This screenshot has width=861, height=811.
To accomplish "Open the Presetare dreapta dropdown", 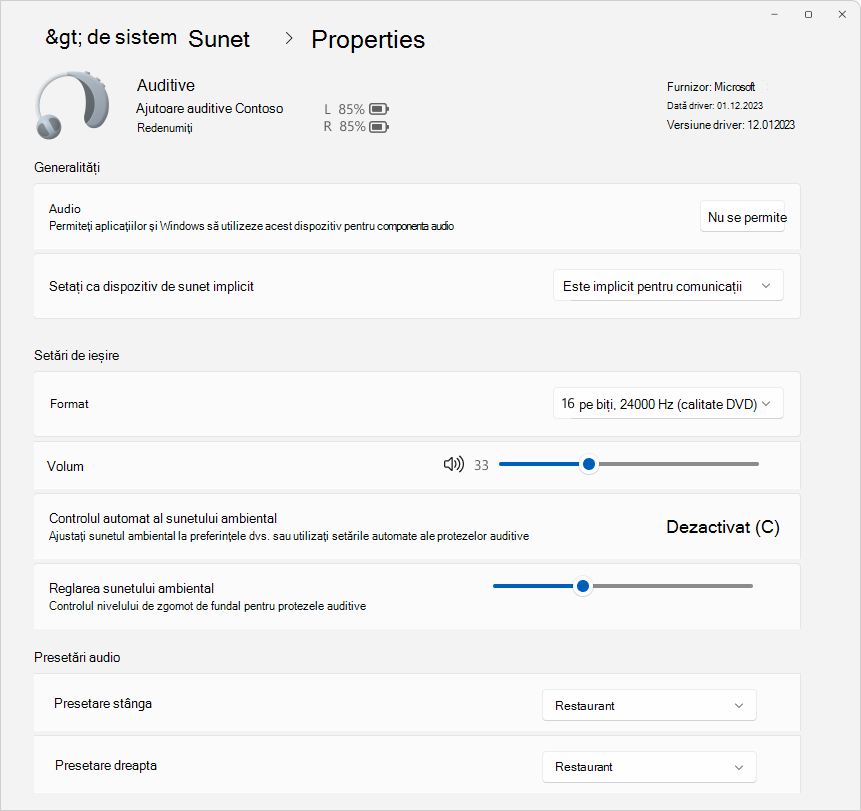I will point(649,767).
